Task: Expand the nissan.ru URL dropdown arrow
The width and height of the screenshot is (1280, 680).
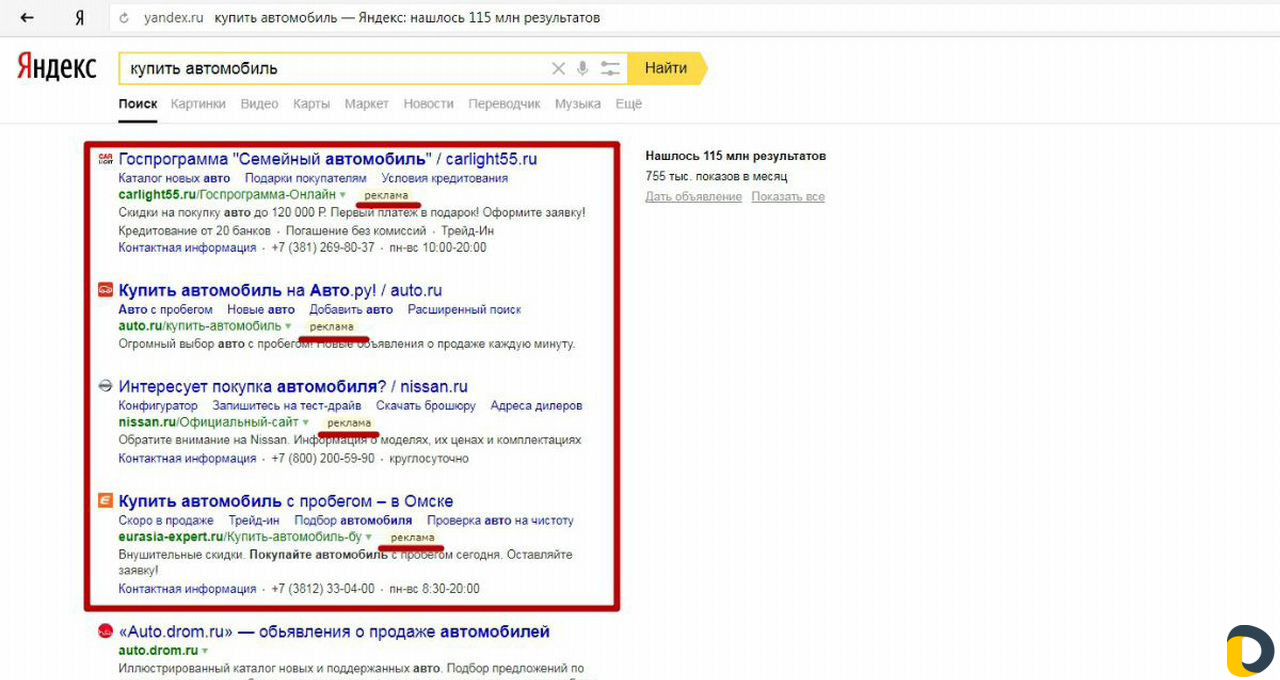Action: coord(305,423)
